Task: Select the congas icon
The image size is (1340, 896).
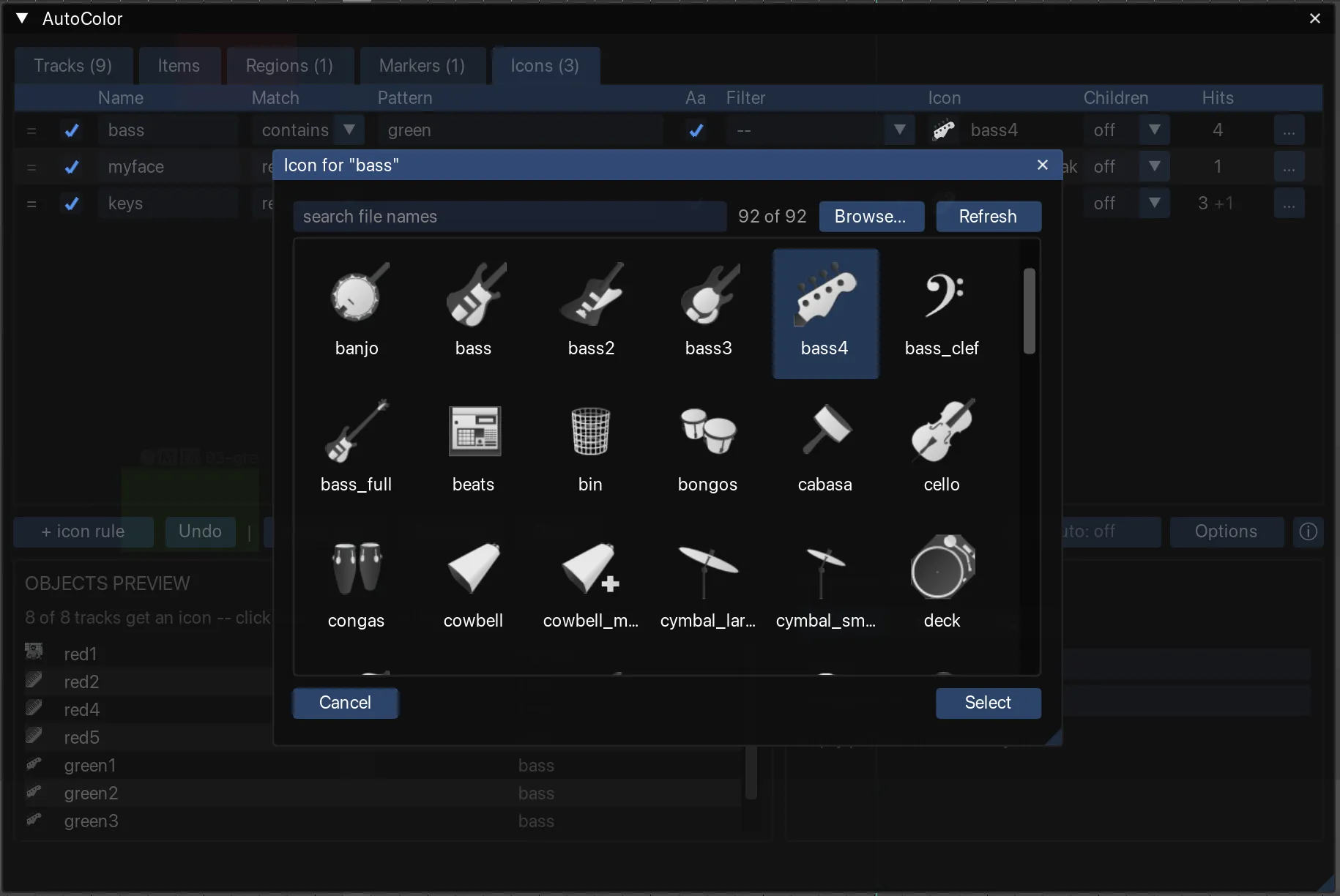Action: point(357,585)
